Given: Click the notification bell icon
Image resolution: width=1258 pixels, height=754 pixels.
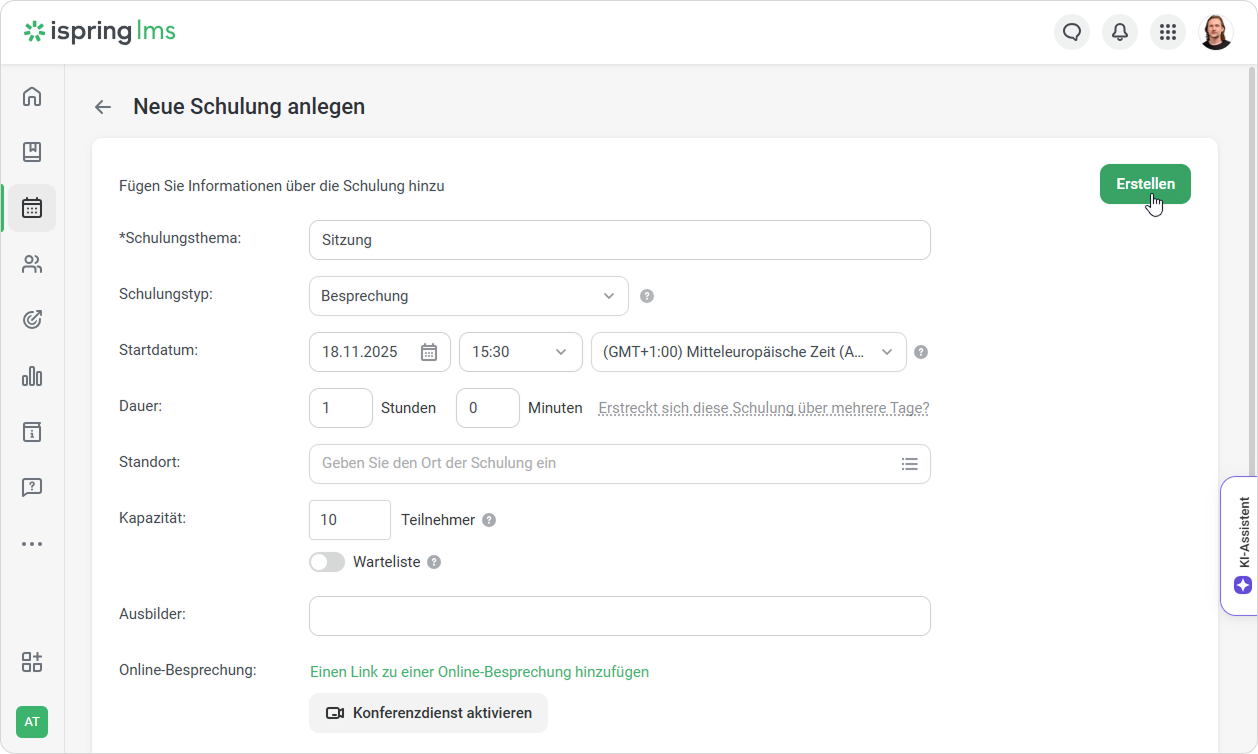Looking at the screenshot, I should (1120, 32).
